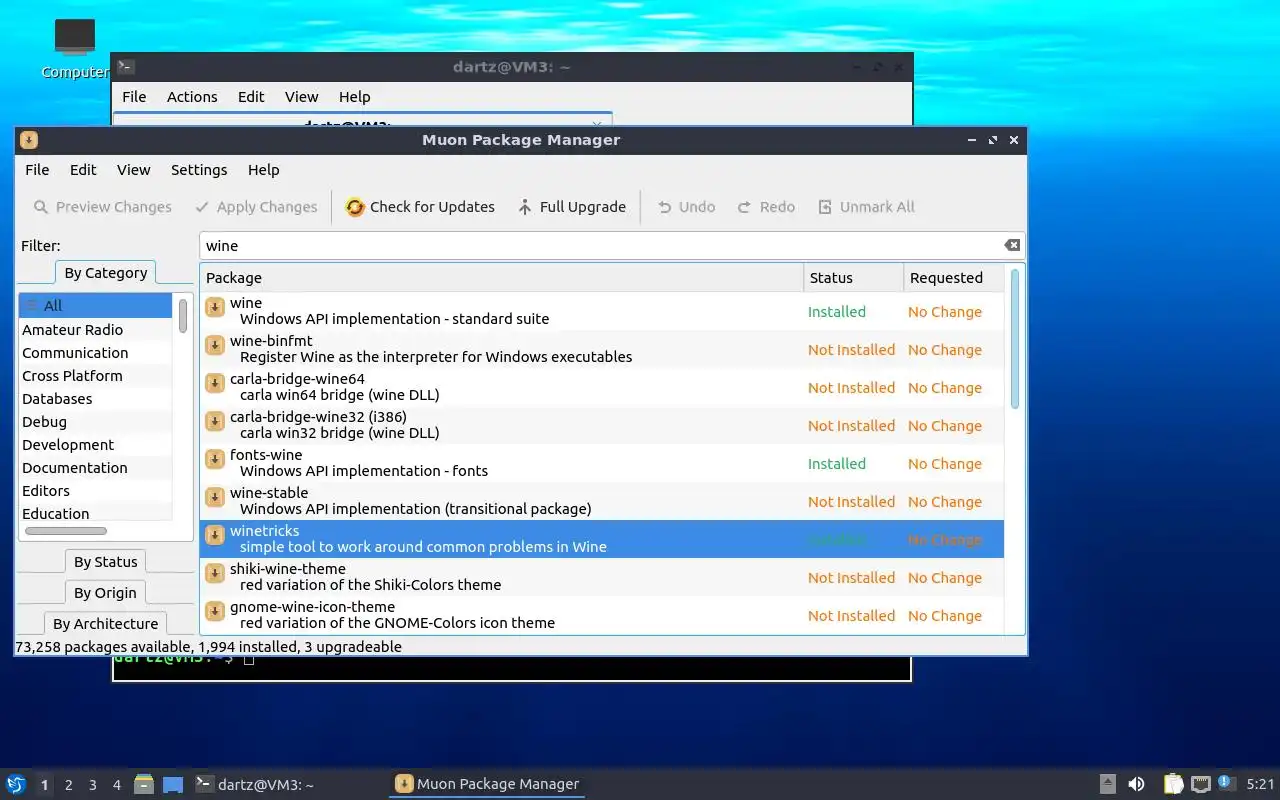Screen dimensions: 1280x800
Task: Open the View menu in Muon
Action: coord(133,170)
